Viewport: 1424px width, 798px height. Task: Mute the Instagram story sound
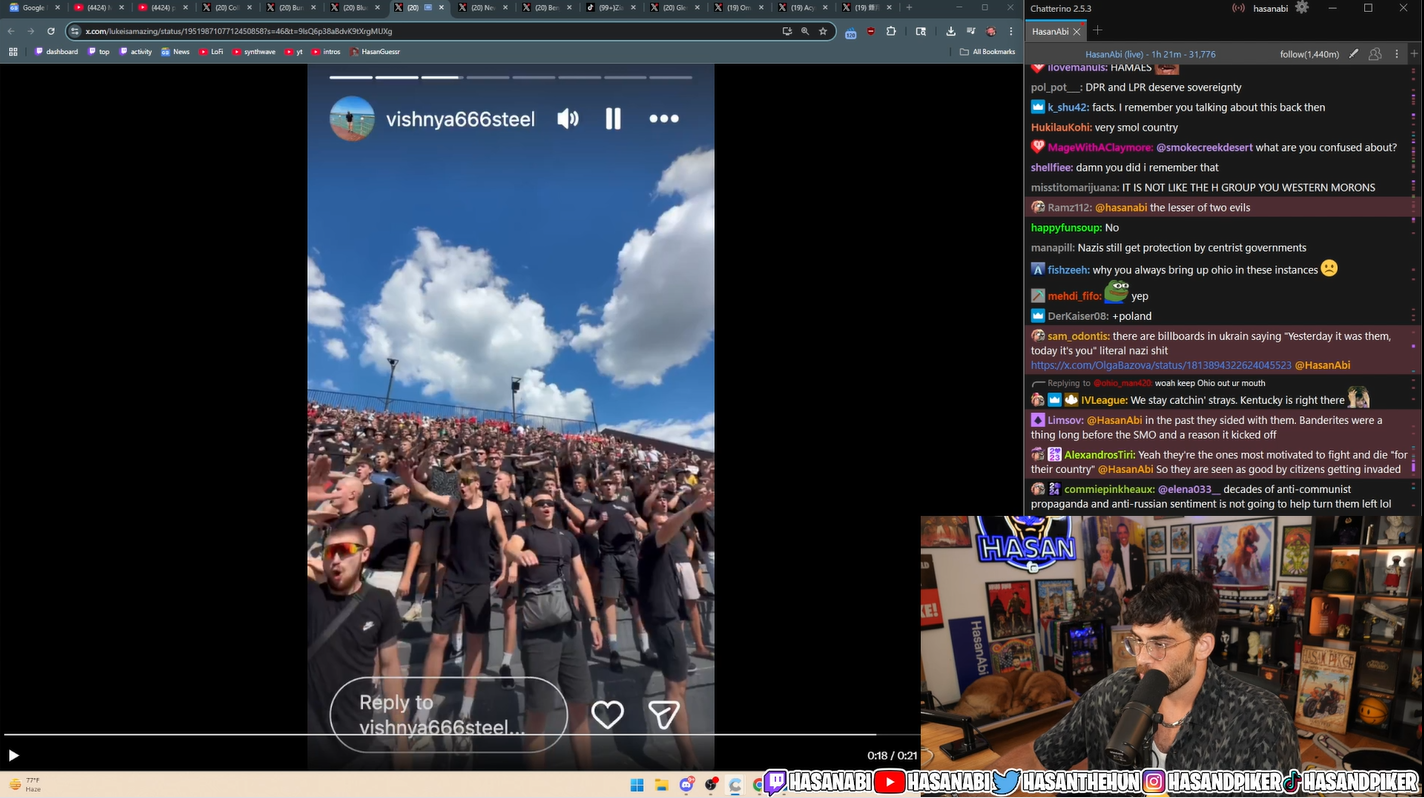(x=568, y=119)
